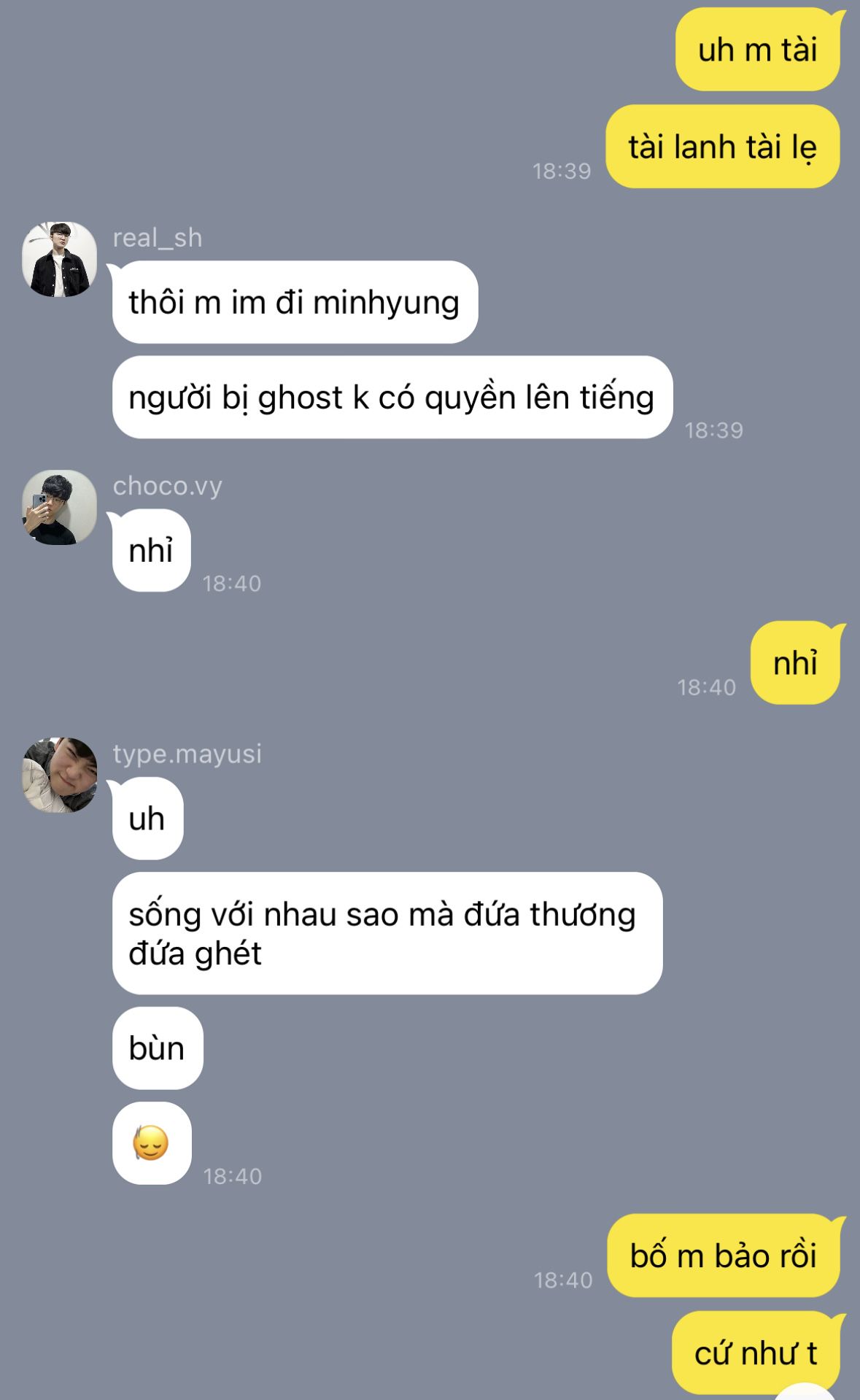Open real_sh's profile picture
The width and height of the screenshot is (860, 1400).
(60, 260)
